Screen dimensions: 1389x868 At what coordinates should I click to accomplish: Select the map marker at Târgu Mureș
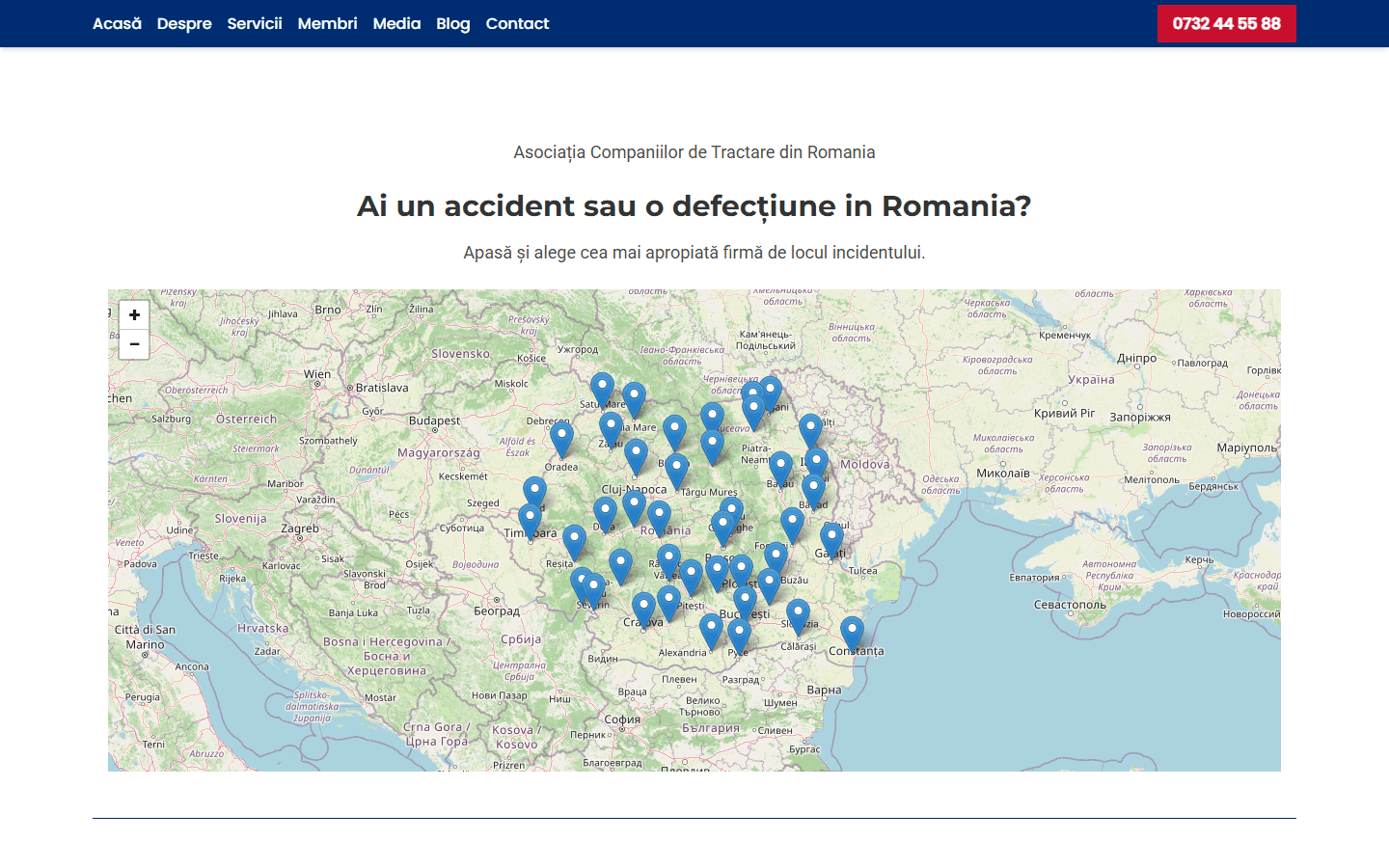coord(677,471)
